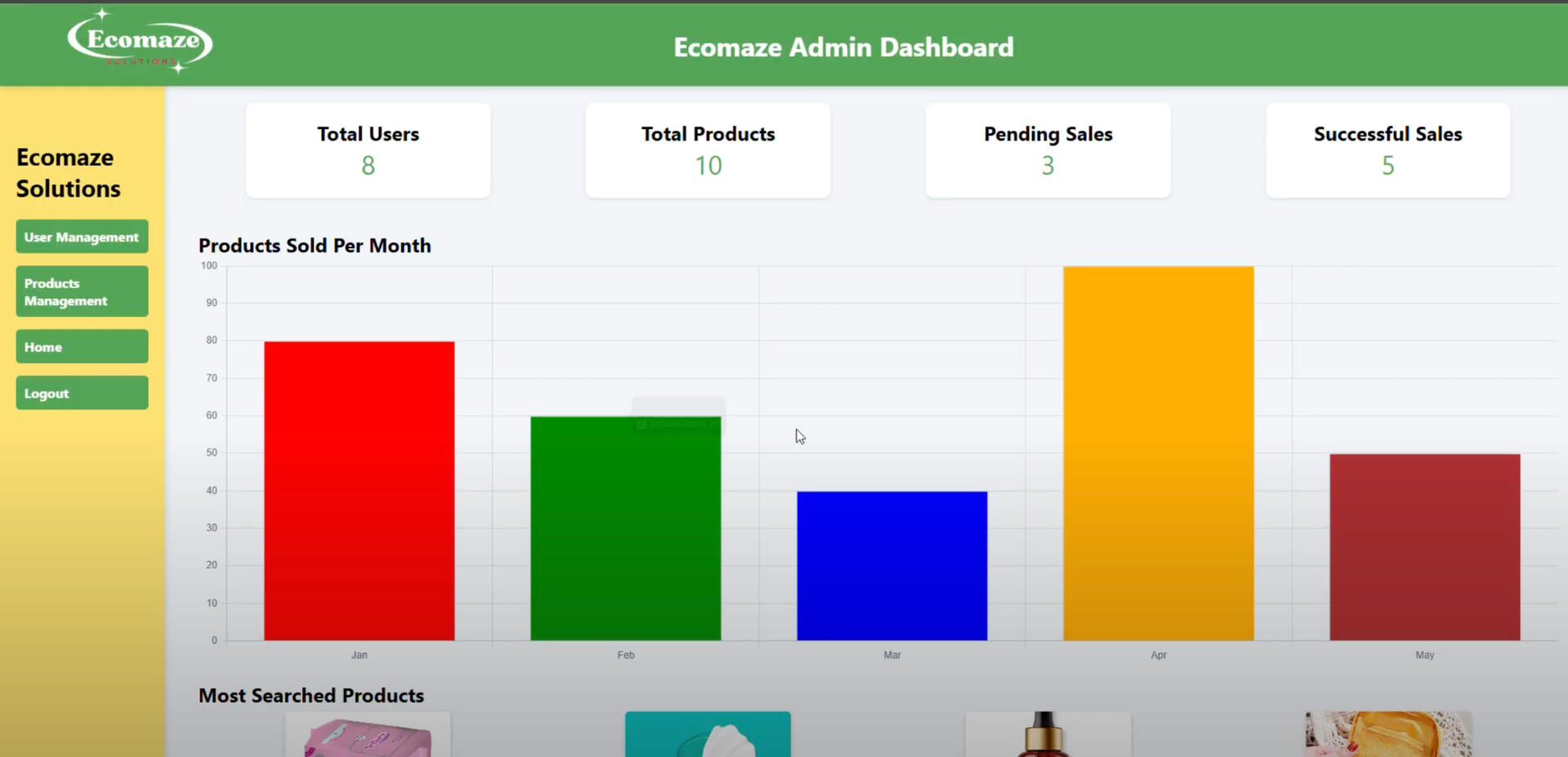The height and width of the screenshot is (757, 1568).
Task: Open the golden pouch product thumbnail
Action: [1388, 735]
